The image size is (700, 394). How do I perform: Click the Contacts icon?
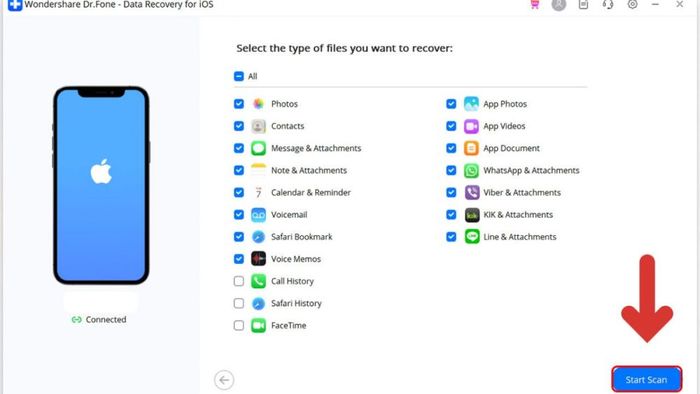tap(258, 126)
